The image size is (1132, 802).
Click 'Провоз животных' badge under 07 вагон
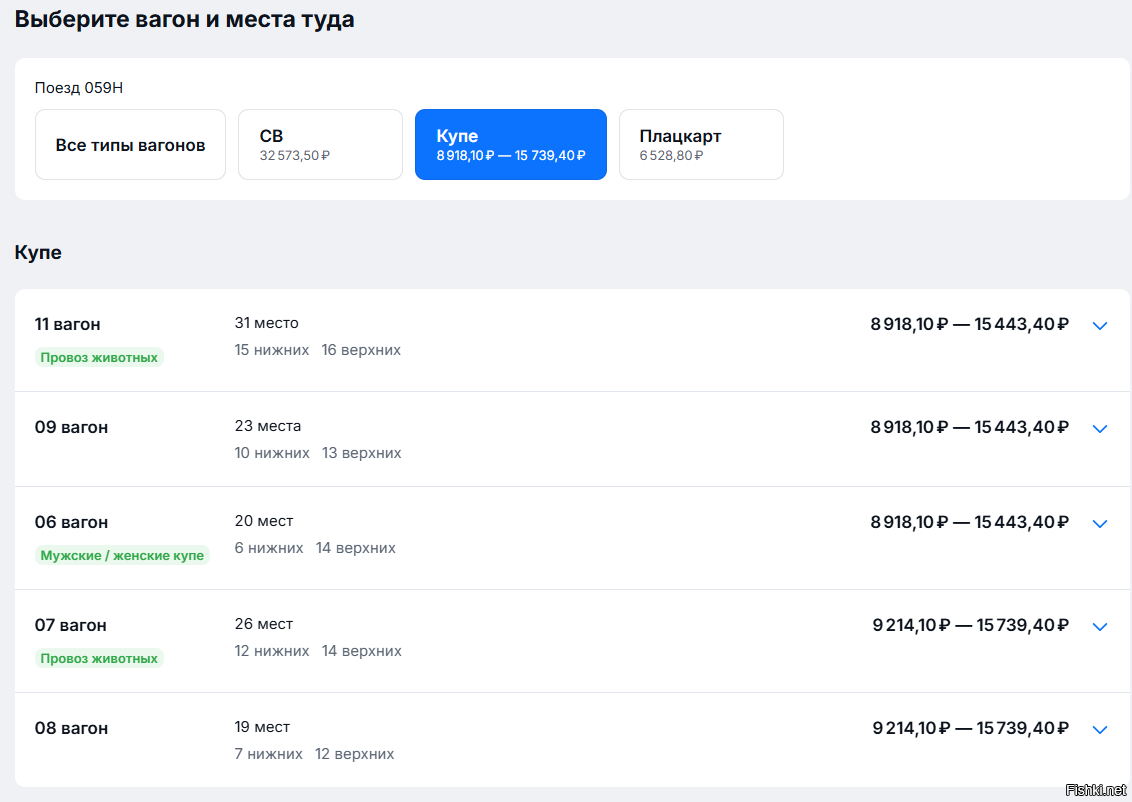pos(99,658)
